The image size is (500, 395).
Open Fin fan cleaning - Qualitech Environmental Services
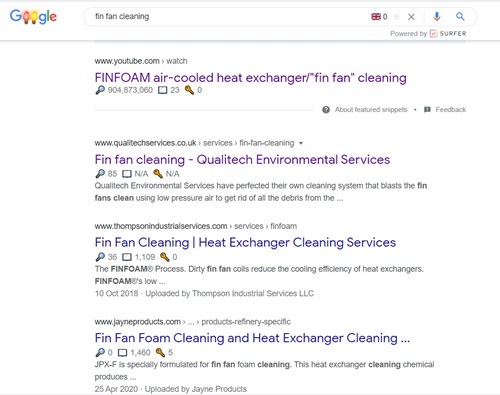[x=242, y=160]
